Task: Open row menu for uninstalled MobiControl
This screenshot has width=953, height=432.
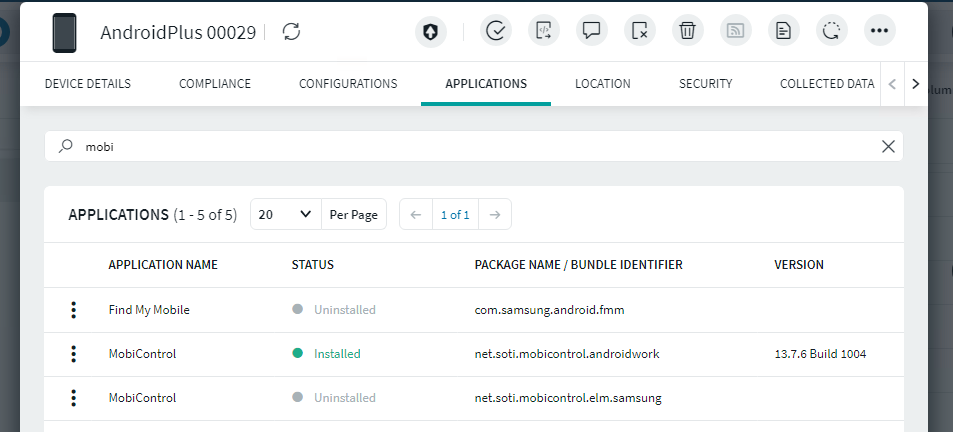Action: coord(73,398)
